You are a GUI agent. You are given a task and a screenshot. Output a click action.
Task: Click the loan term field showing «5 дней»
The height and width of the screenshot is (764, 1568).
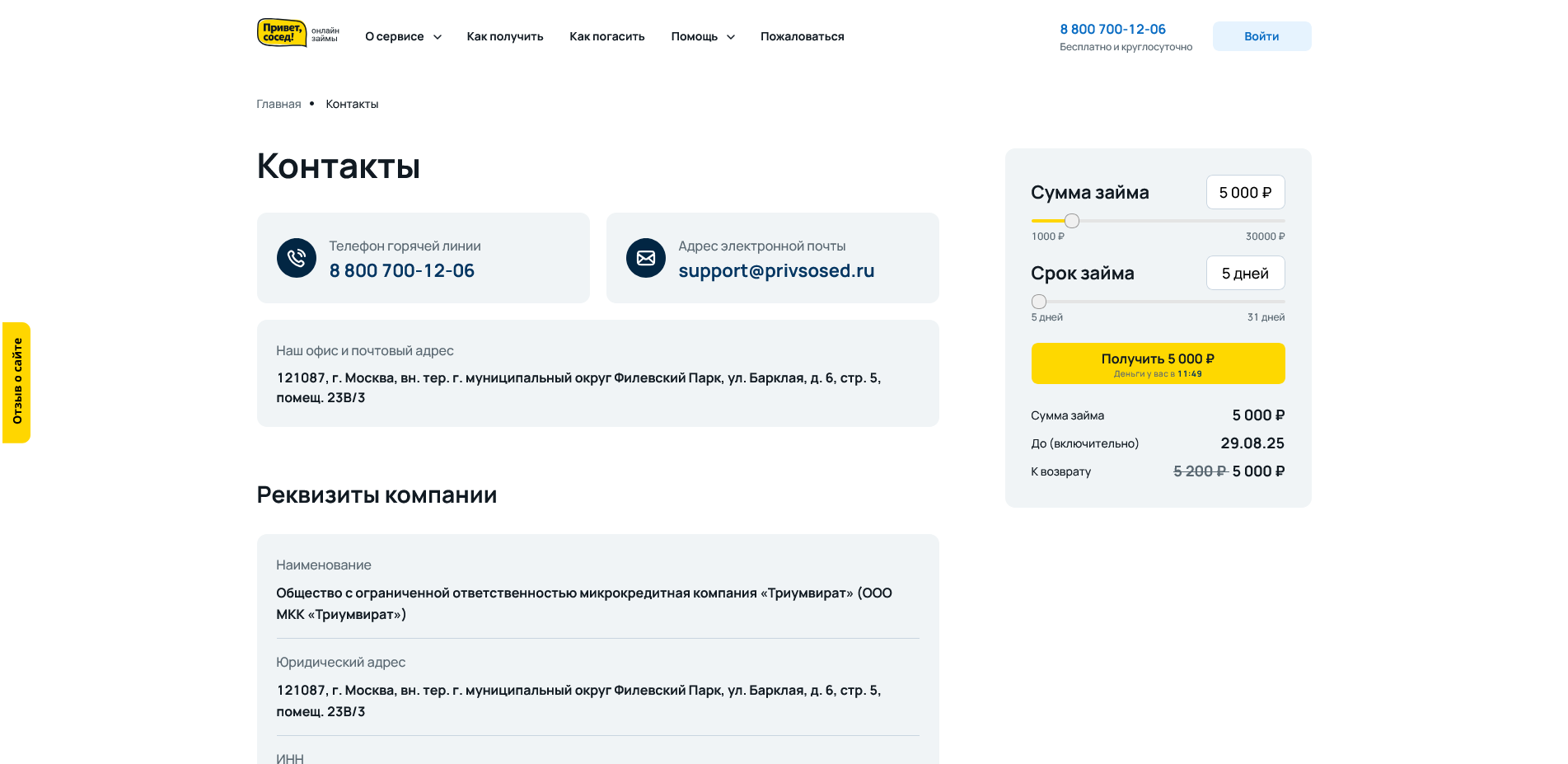1245,273
